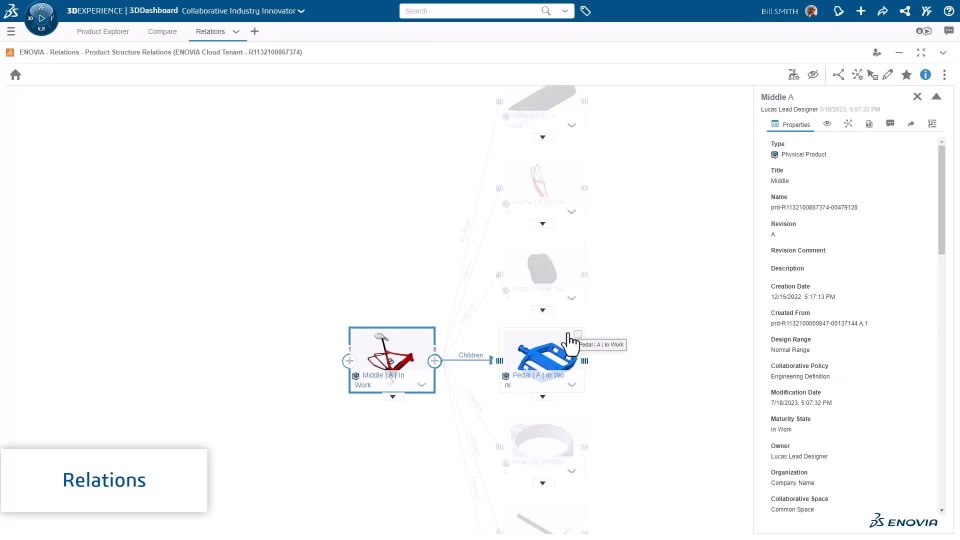Open the eye preview tab in info panel
960x540 pixels.
[x=827, y=124]
